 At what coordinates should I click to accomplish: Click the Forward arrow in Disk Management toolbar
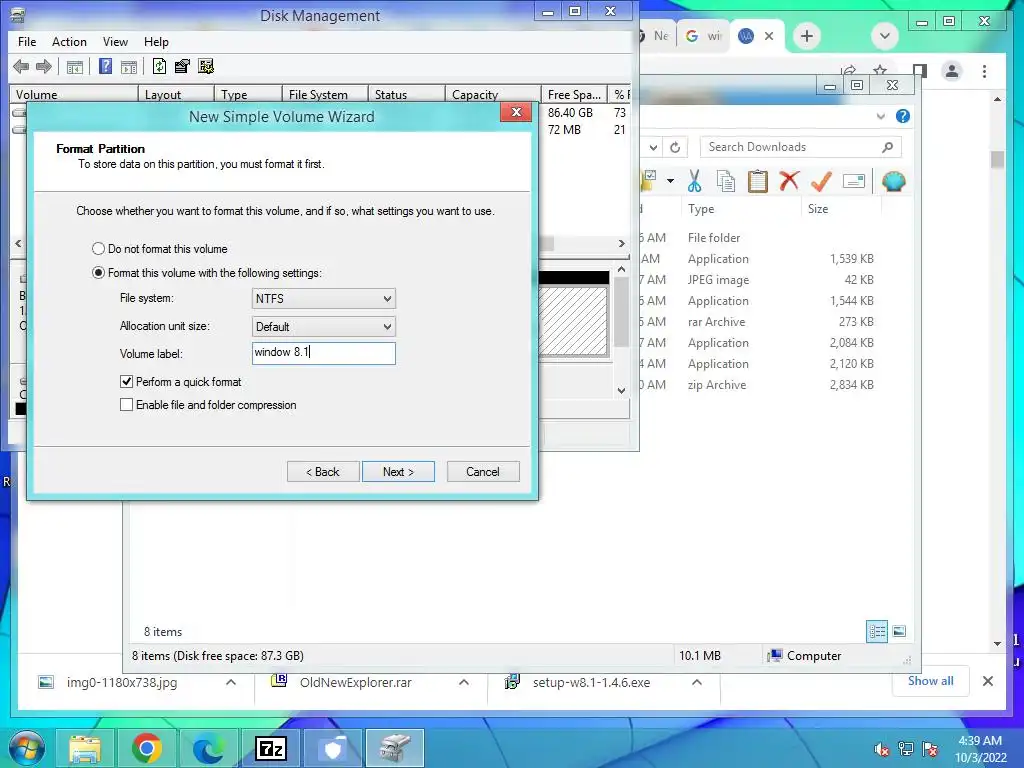click(x=44, y=66)
